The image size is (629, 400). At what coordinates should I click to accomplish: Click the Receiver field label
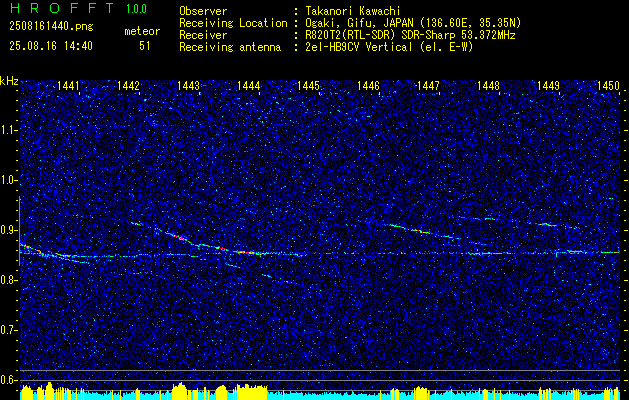click(x=203, y=35)
